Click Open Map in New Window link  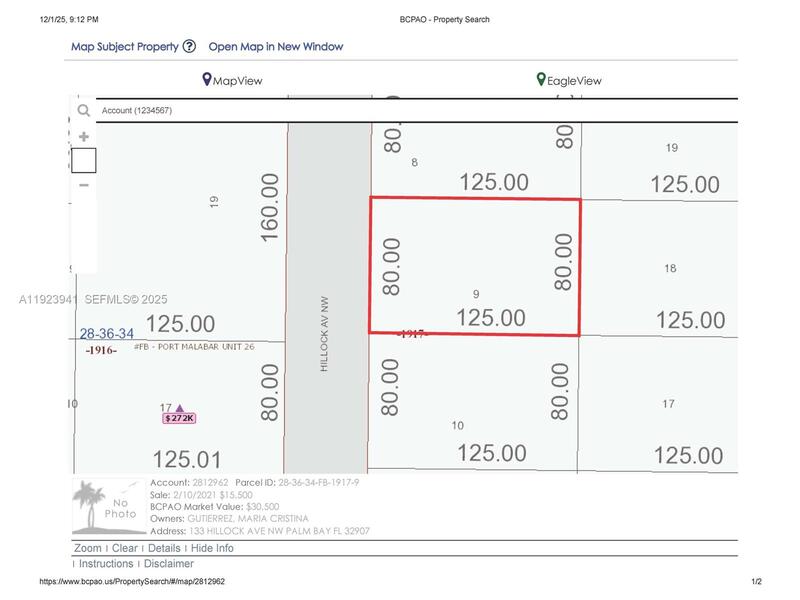click(275, 47)
